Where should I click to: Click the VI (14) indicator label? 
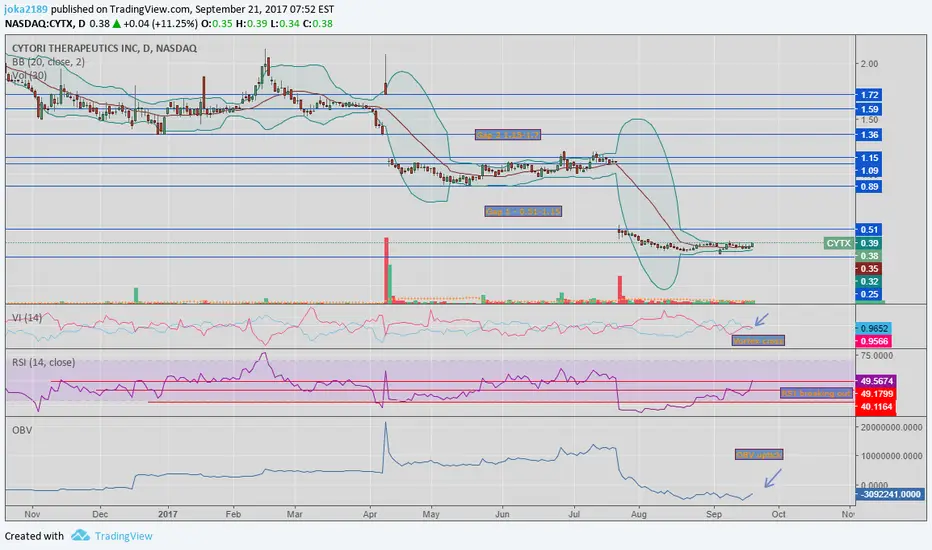(x=27, y=318)
